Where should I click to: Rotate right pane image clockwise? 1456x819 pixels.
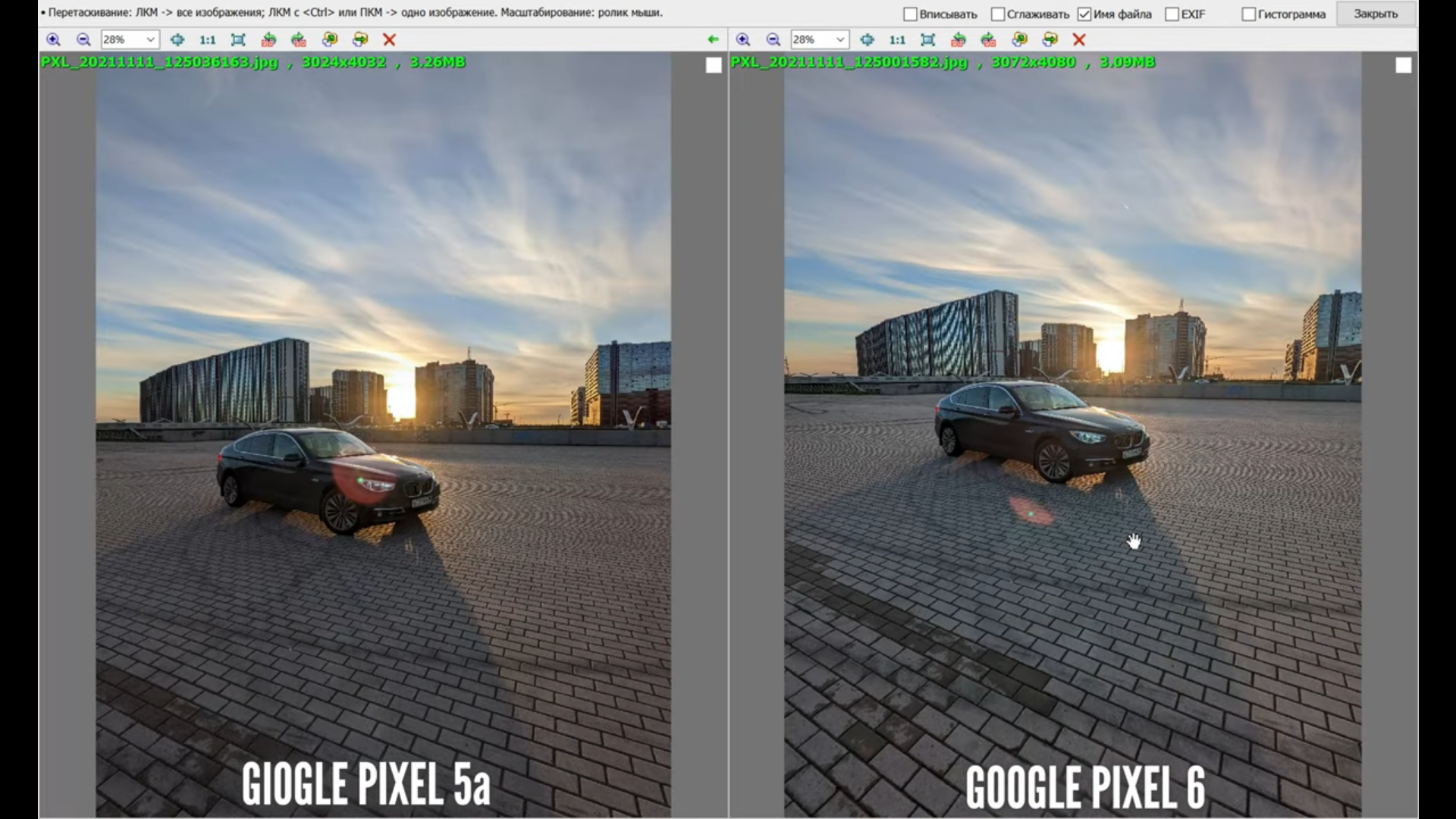click(988, 39)
